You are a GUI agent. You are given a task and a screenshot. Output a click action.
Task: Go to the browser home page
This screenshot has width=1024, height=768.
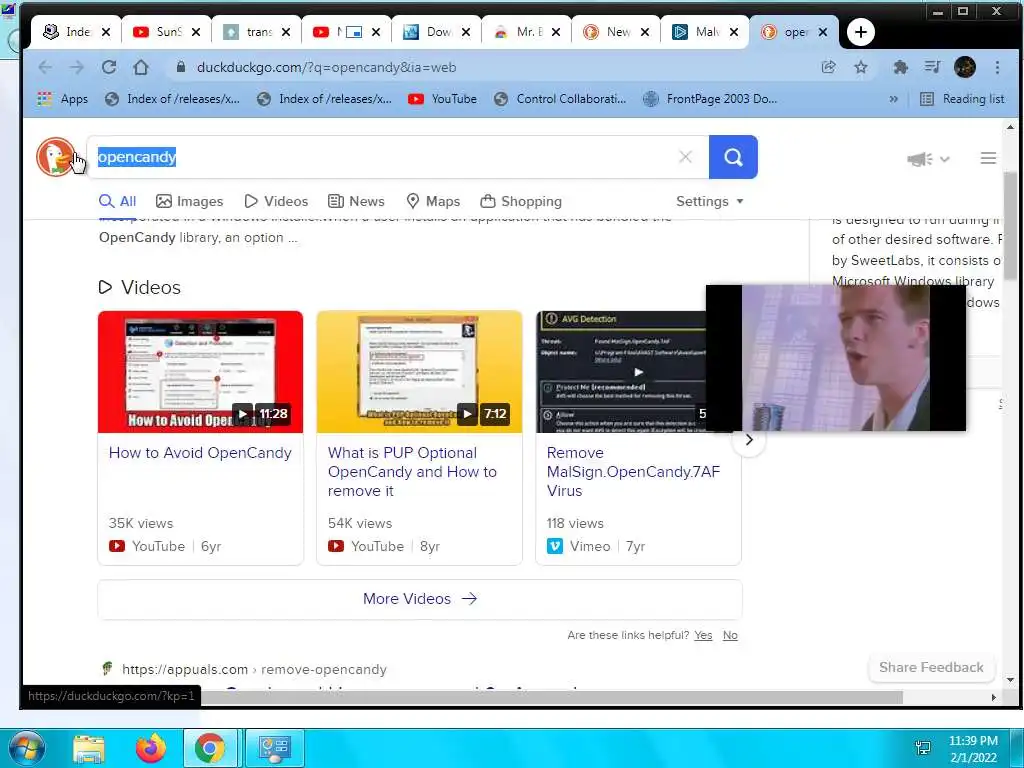tap(140, 67)
